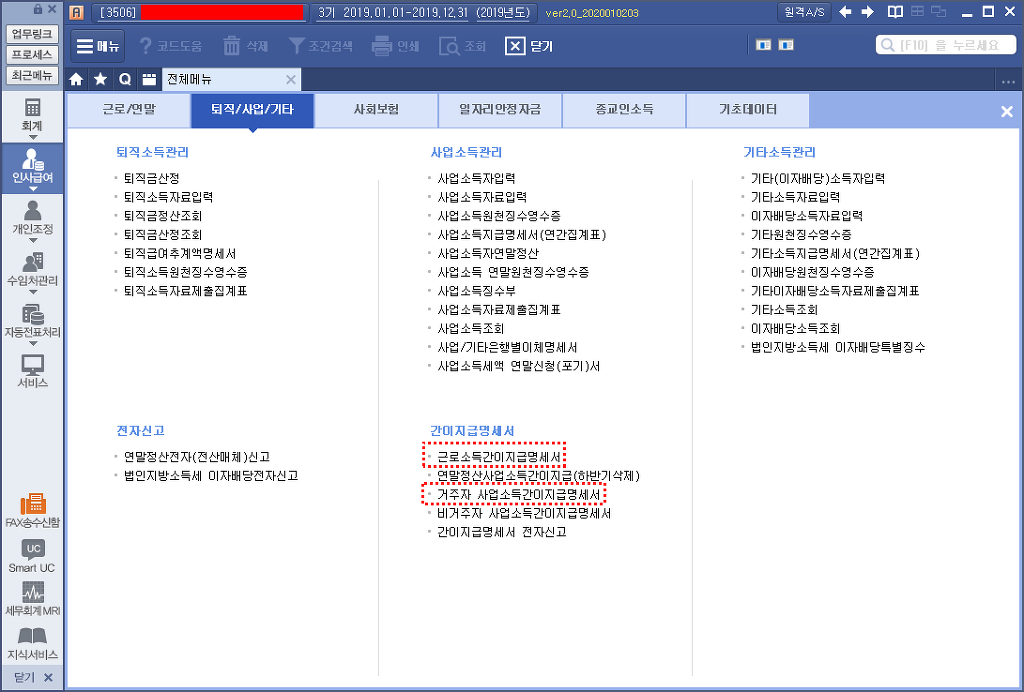Expand the 개인조정 sidebar dropdown arrow
1024x692 pixels.
point(32,241)
